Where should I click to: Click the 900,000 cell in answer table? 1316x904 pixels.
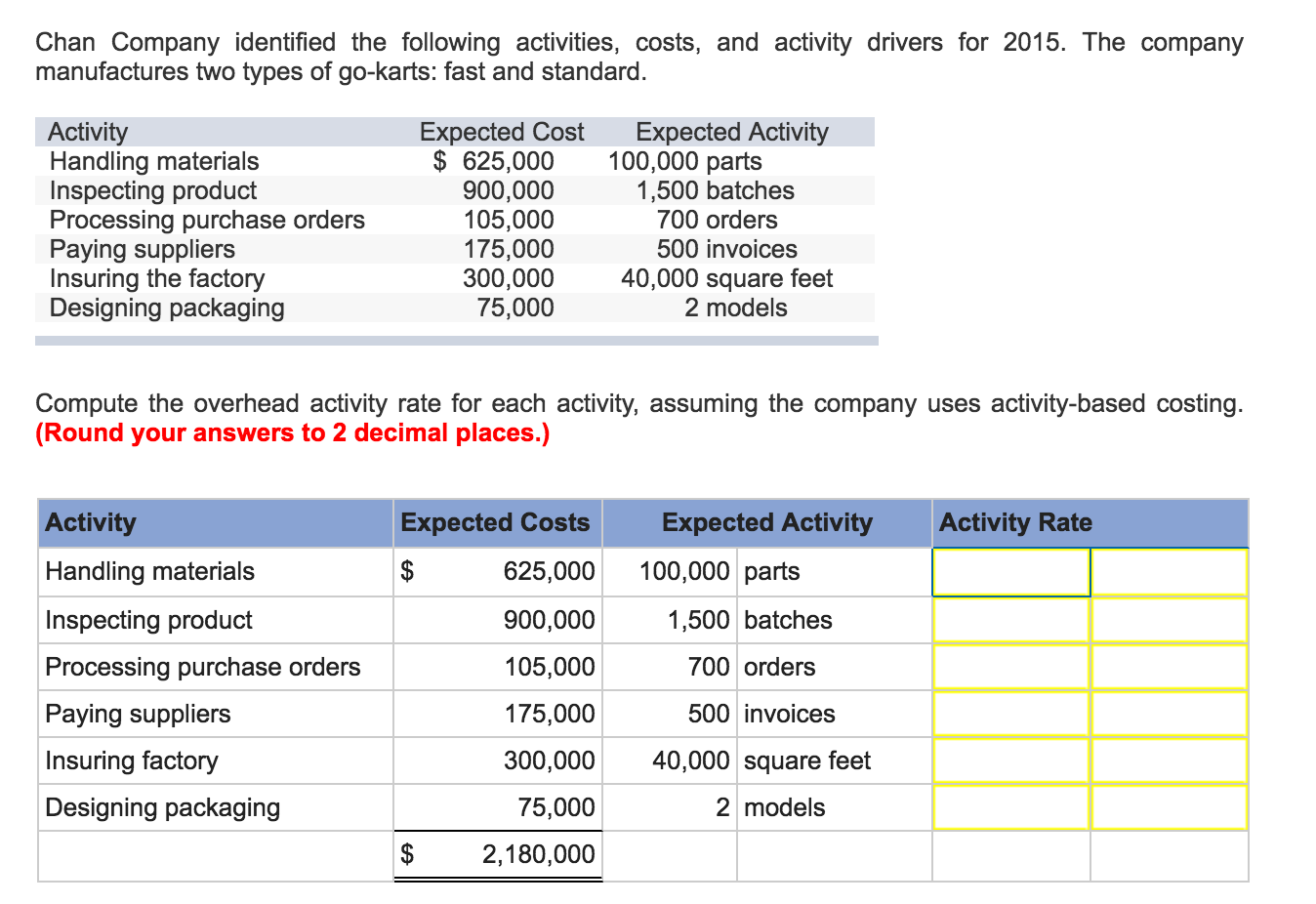click(498, 620)
